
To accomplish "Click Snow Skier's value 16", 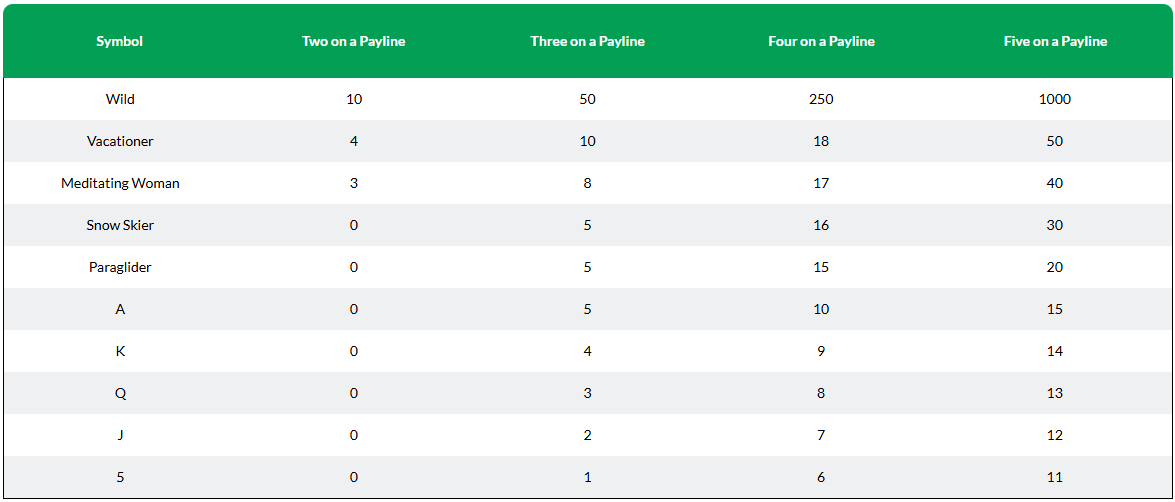I will pyautogui.click(x=821, y=225).
